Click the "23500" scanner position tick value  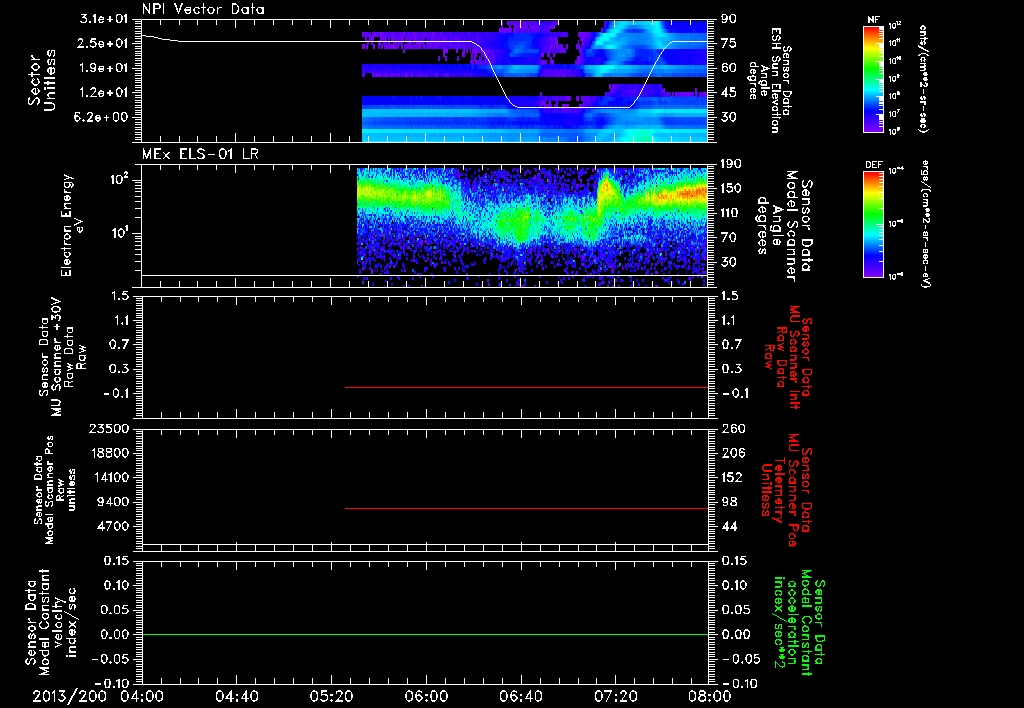coord(109,429)
